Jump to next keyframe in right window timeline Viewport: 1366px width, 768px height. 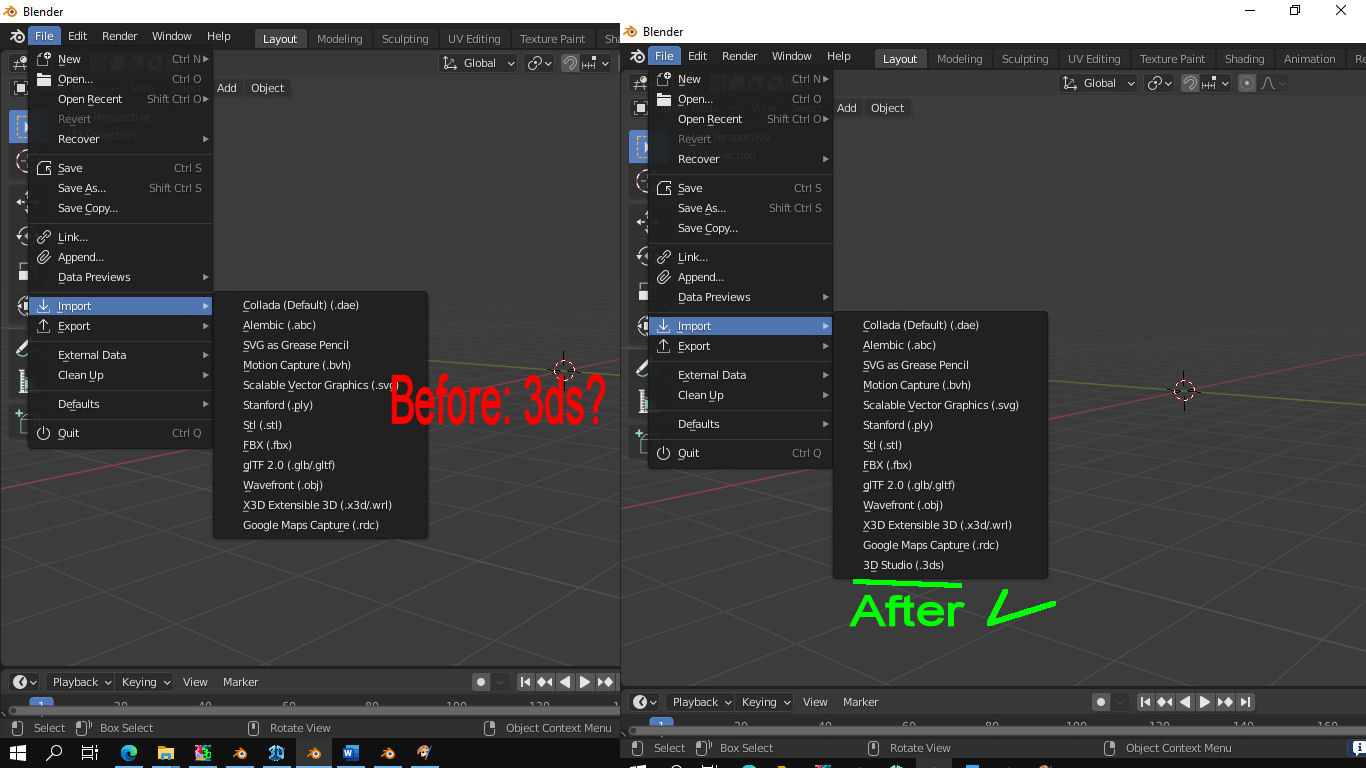1225,702
